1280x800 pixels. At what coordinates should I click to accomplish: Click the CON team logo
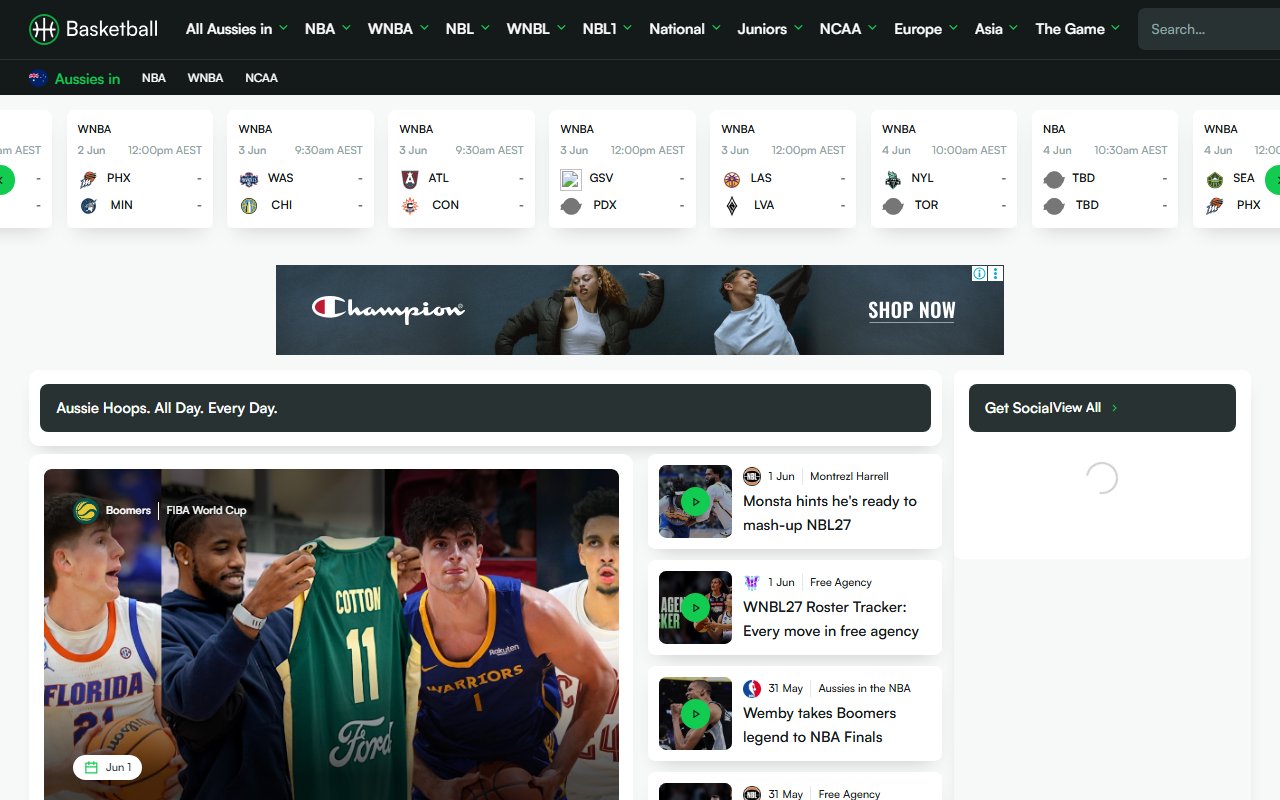[410, 206]
